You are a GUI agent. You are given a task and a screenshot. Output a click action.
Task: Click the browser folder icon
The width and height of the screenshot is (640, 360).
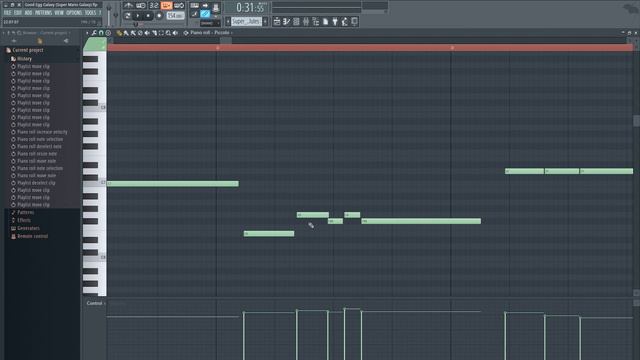[40, 41]
